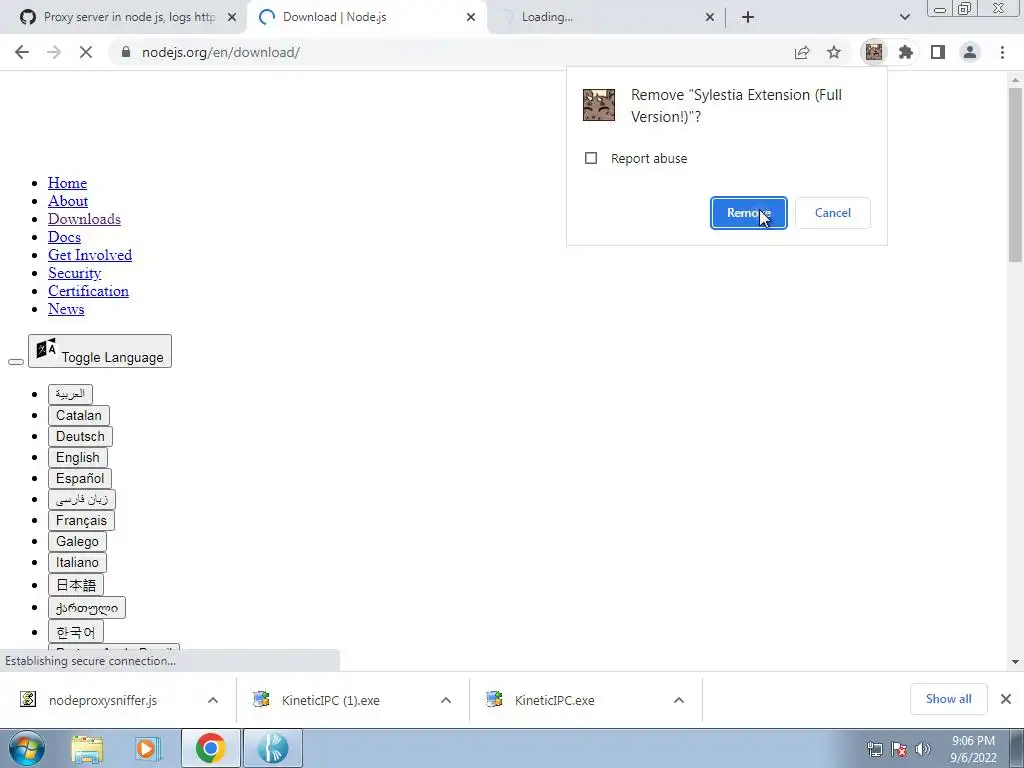The height and width of the screenshot is (768, 1024).
Task: Click the browser forward arrow
Action: 54,52
